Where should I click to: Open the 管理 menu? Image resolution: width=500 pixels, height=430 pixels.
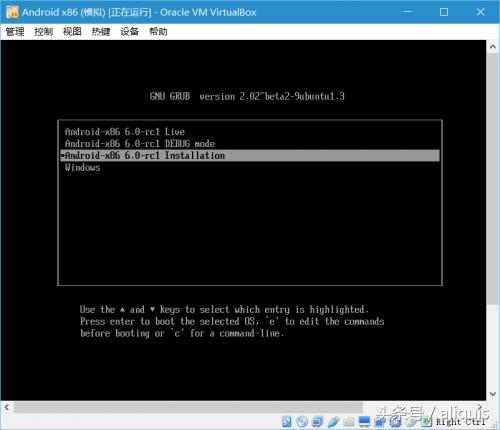[x=15, y=32]
